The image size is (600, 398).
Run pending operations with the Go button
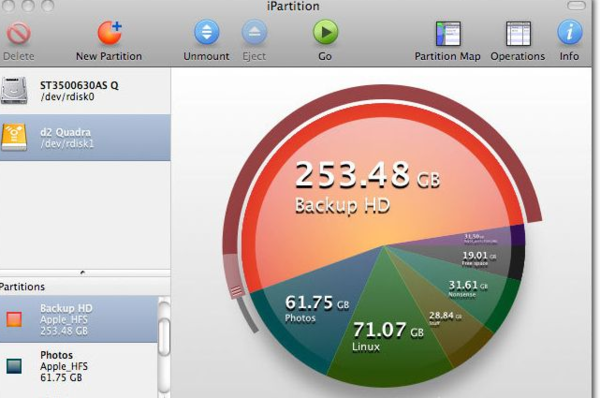click(325, 32)
